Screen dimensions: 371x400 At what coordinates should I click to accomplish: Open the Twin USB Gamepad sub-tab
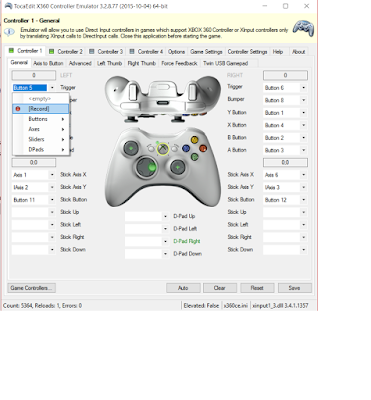[226, 63]
